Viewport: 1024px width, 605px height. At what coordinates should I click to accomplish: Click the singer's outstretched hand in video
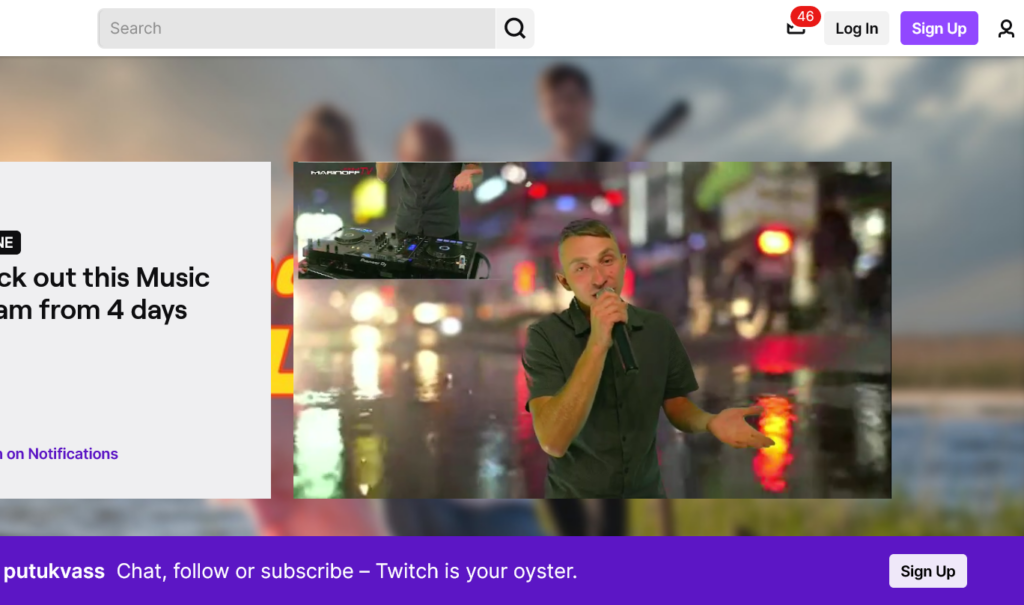pos(738,425)
